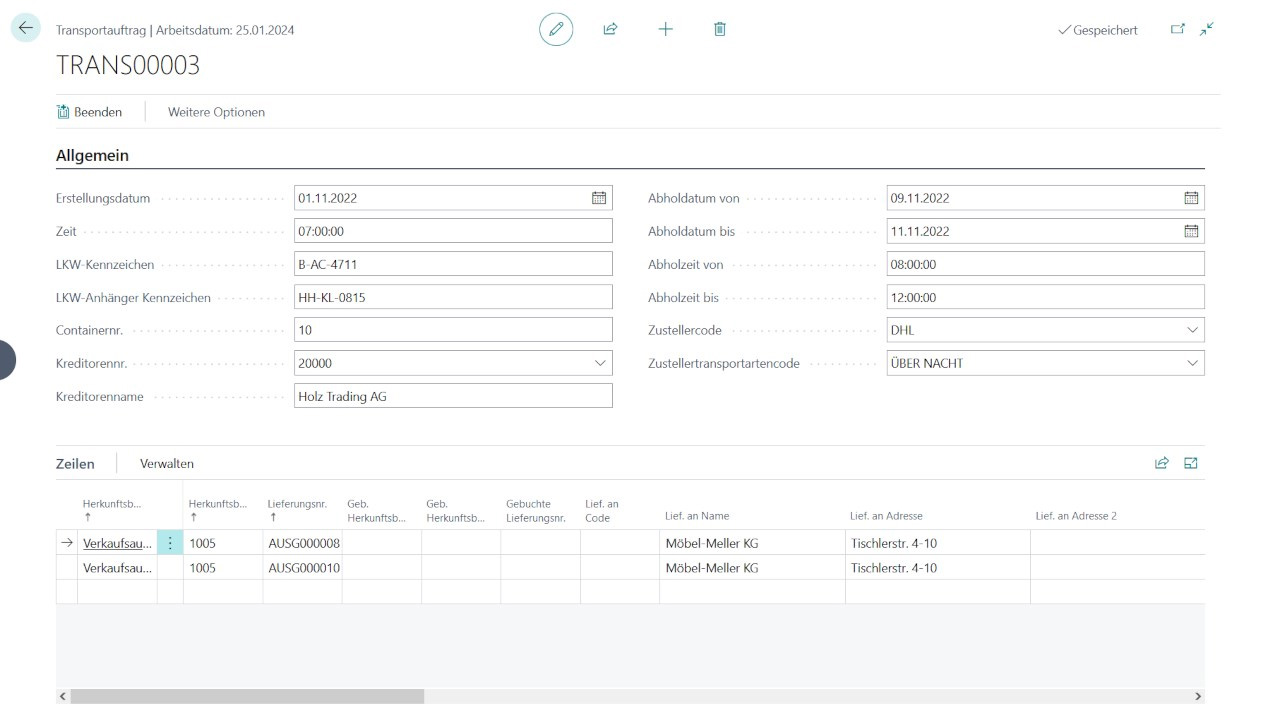Create a new record with plus icon
The image size is (1280, 720).
point(665,30)
